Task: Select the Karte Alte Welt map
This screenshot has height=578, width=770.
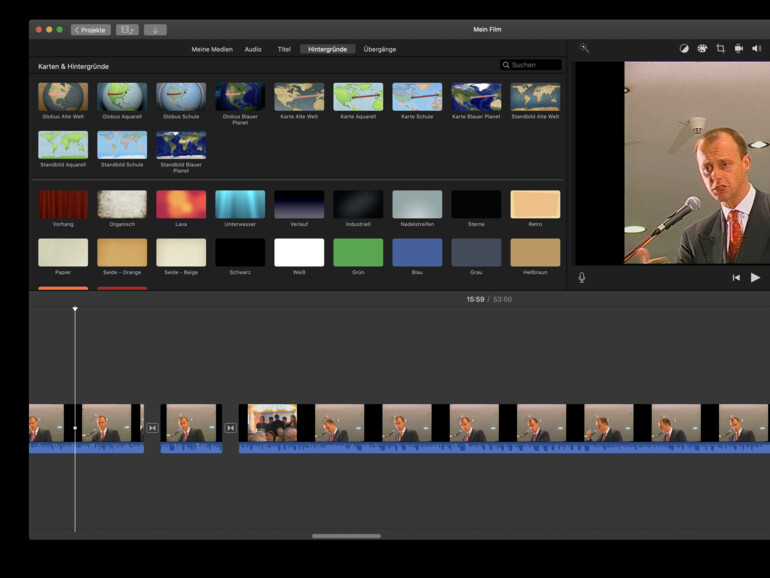Action: (299, 97)
